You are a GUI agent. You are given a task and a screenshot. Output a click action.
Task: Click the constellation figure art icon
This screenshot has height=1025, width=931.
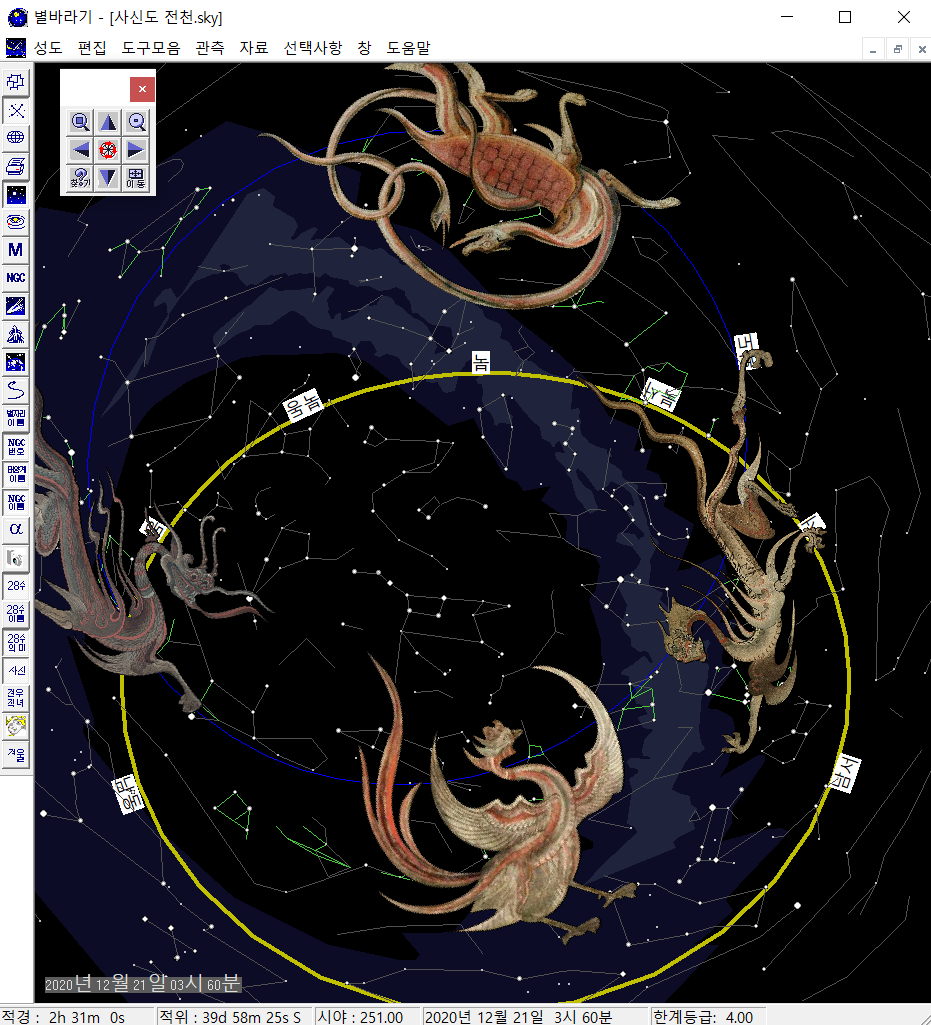(16, 334)
